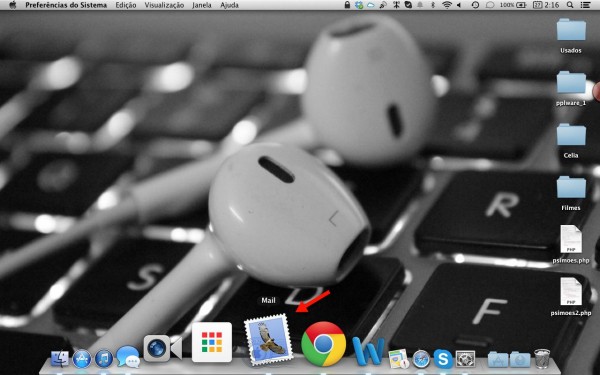
Task: Open Notification Center list icon
Action: click(585, 5)
